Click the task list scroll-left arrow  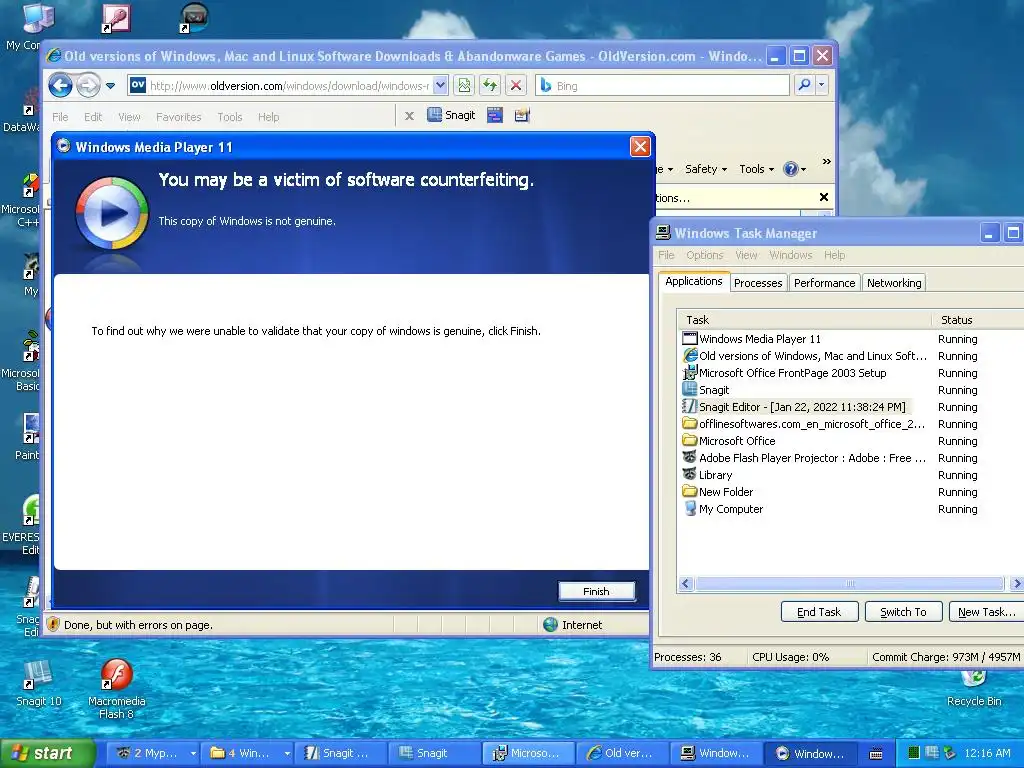(686, 583)
